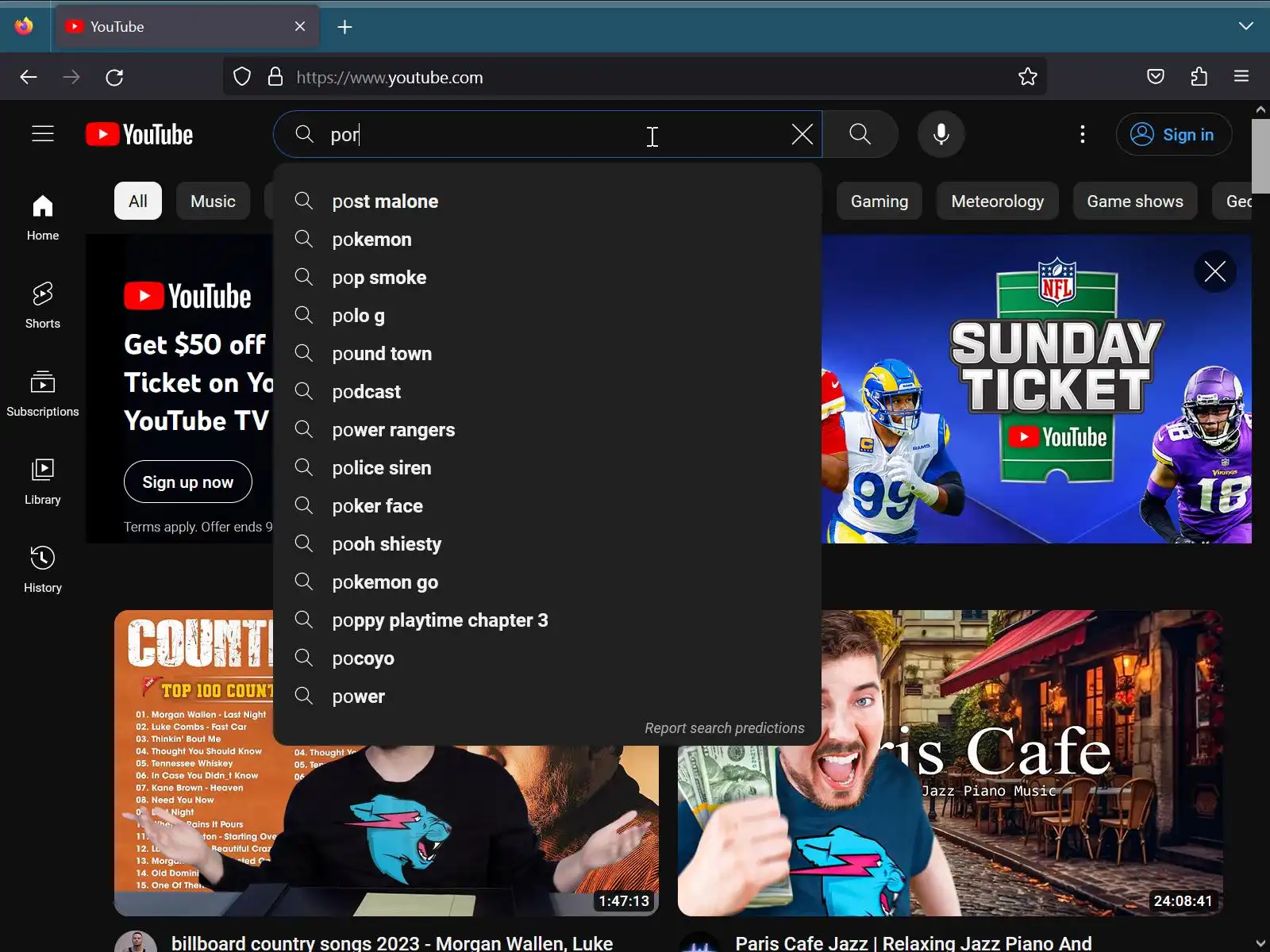Choose suggestion 'post malone'
This screenshot has height=952, width=1270.
point(548,202)
